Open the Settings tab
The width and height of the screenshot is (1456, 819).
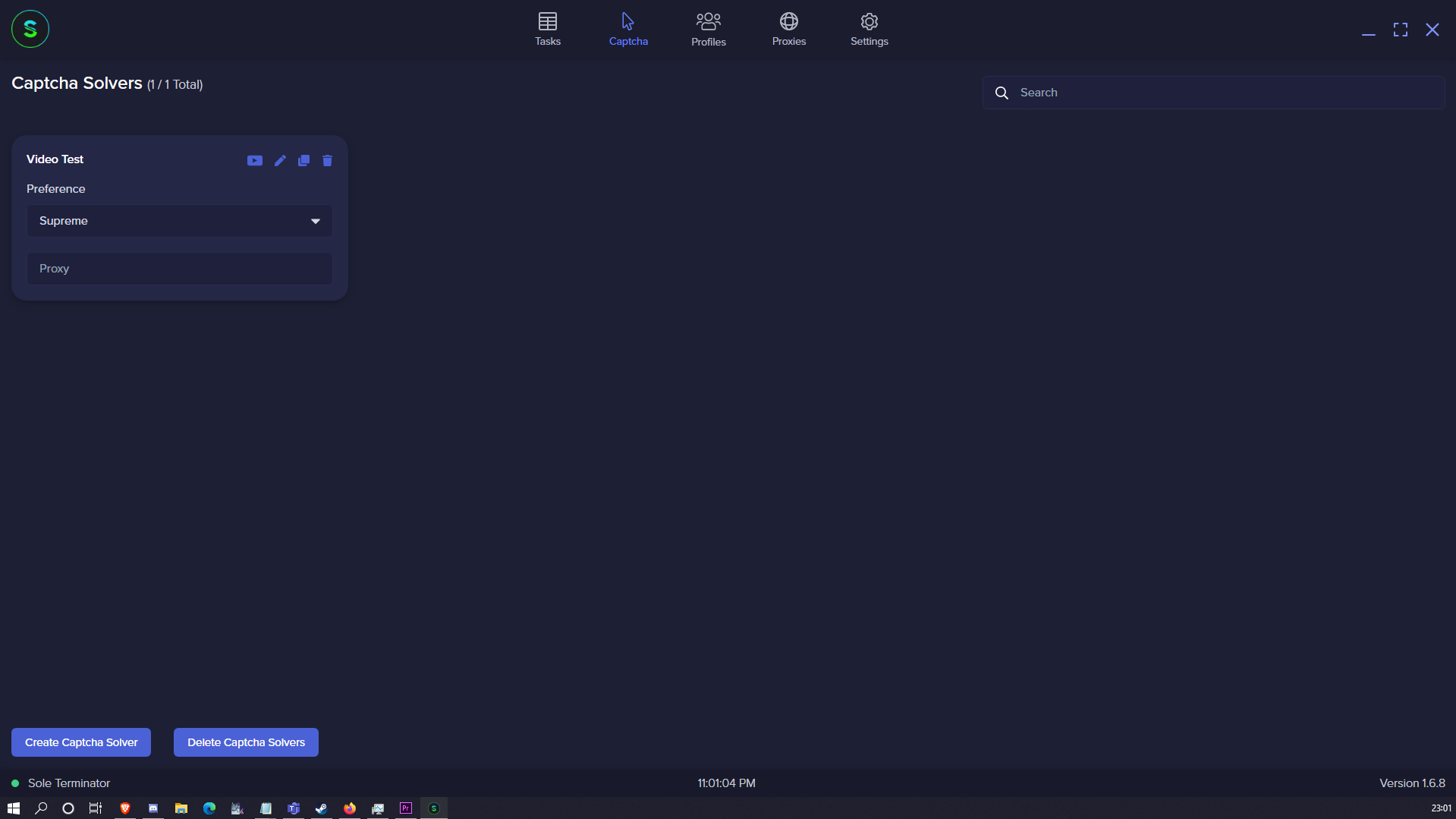[x=869, y=29]
